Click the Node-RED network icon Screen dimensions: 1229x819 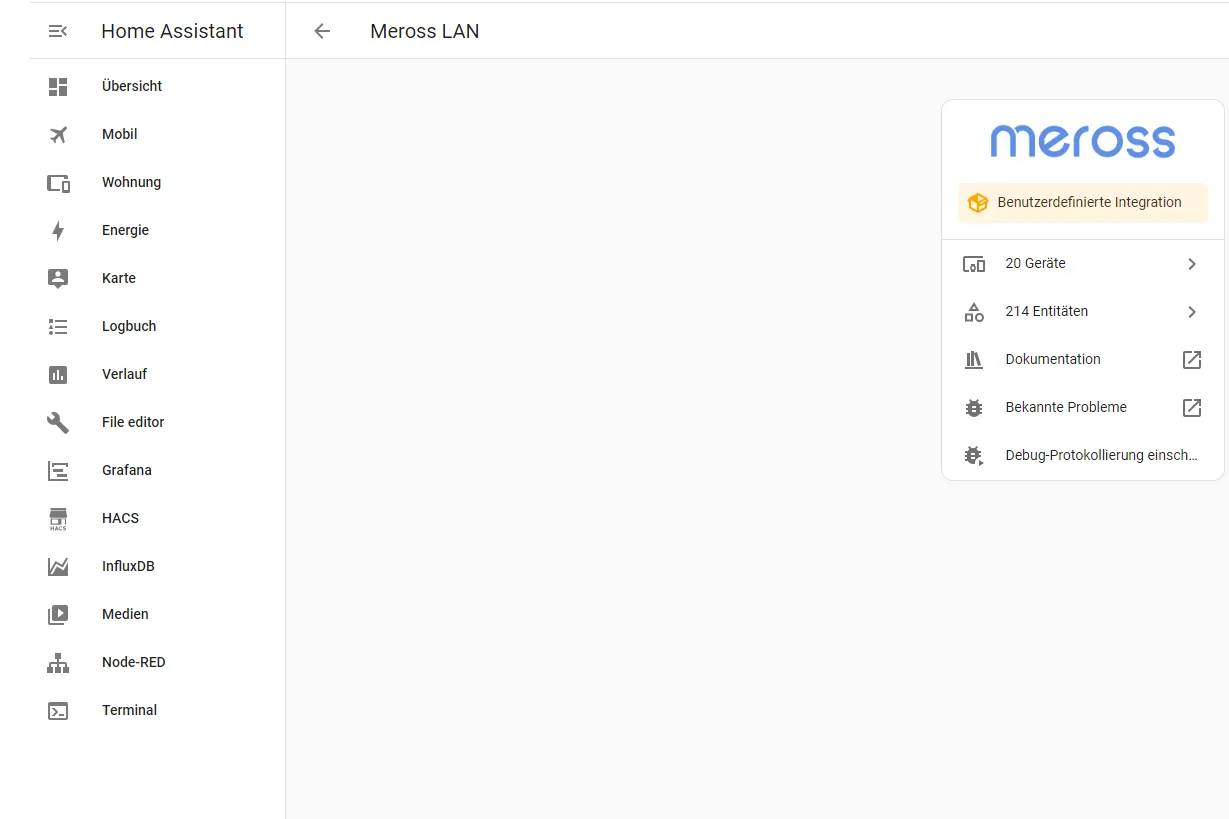coord(58,662)
